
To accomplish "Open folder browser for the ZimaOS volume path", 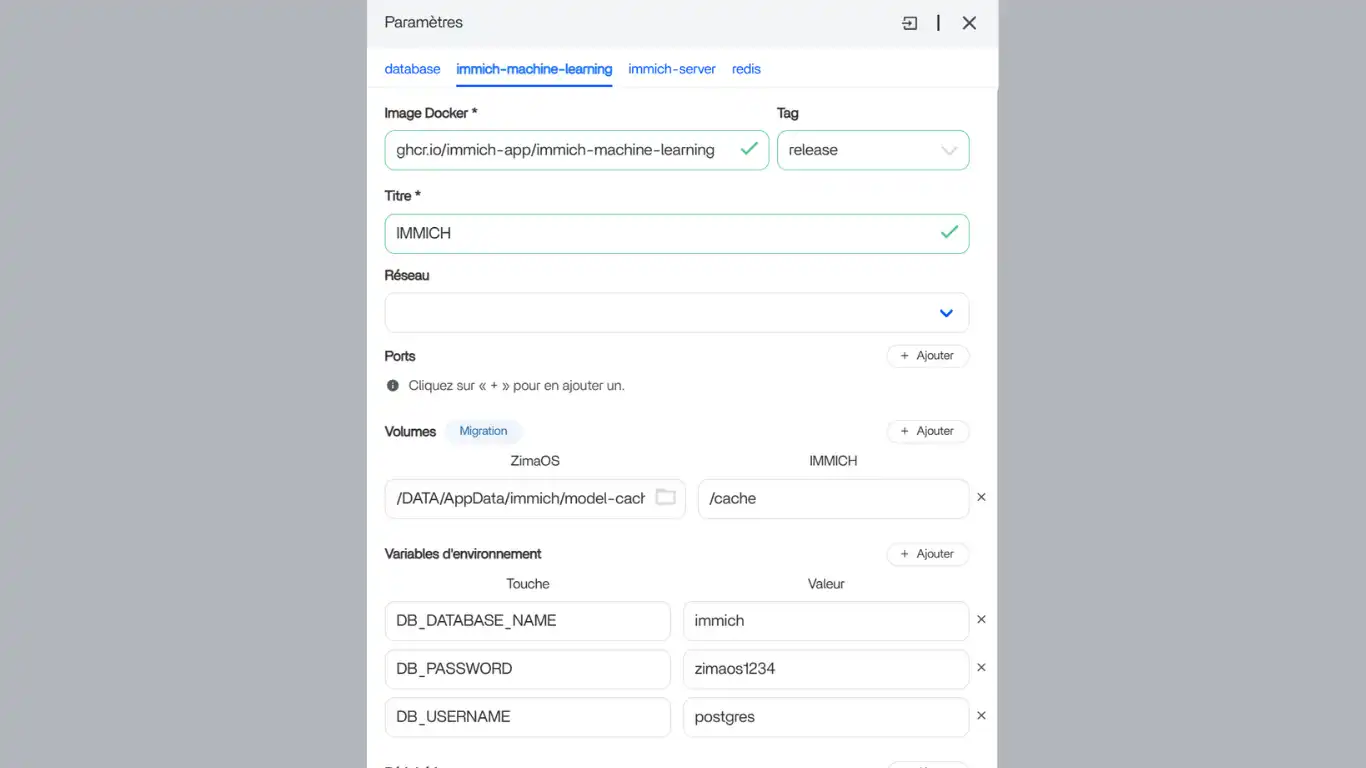I will tap(665, 498).
